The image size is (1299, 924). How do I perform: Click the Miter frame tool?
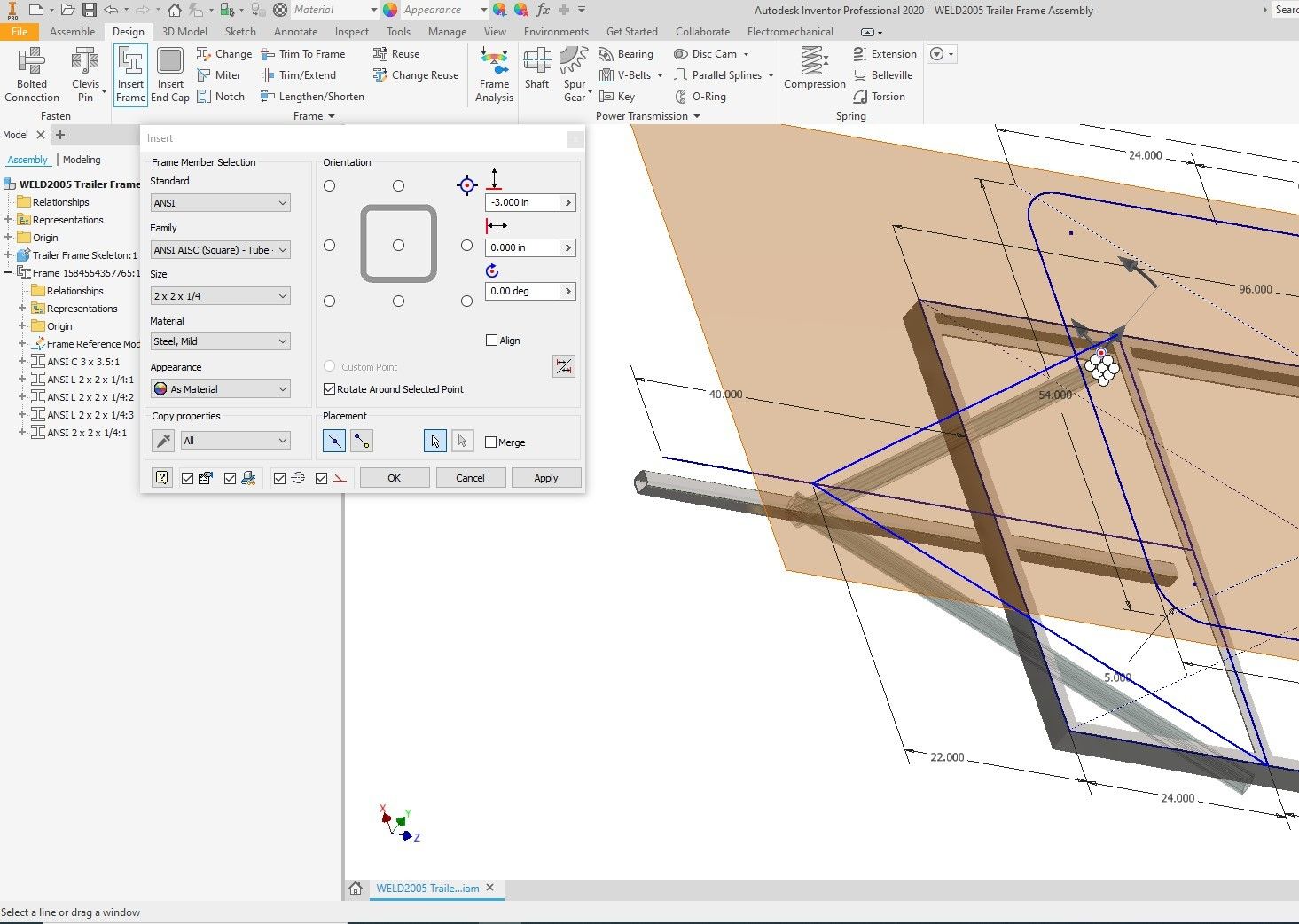coord(220,74)
